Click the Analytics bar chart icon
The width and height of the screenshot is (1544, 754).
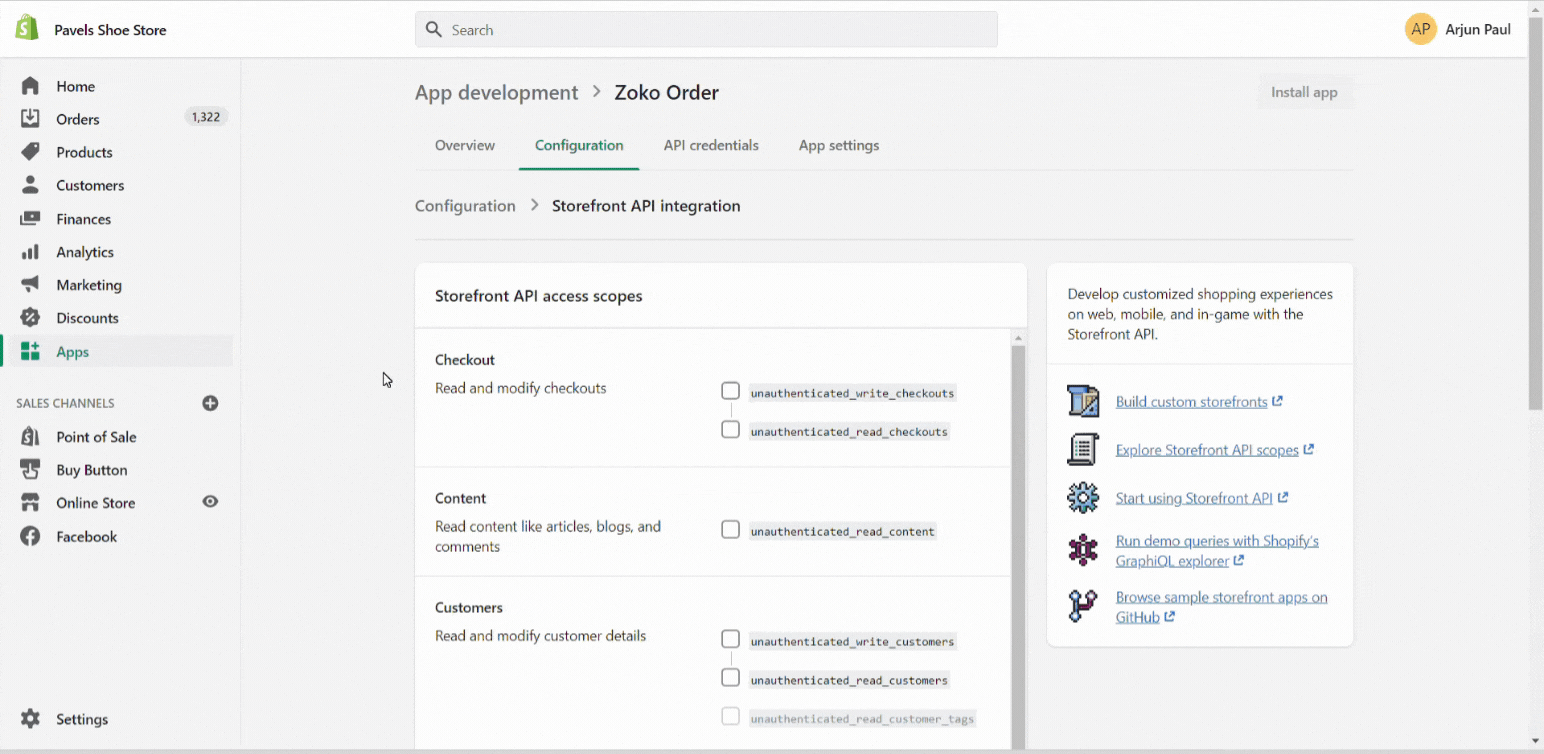point(30,252)
